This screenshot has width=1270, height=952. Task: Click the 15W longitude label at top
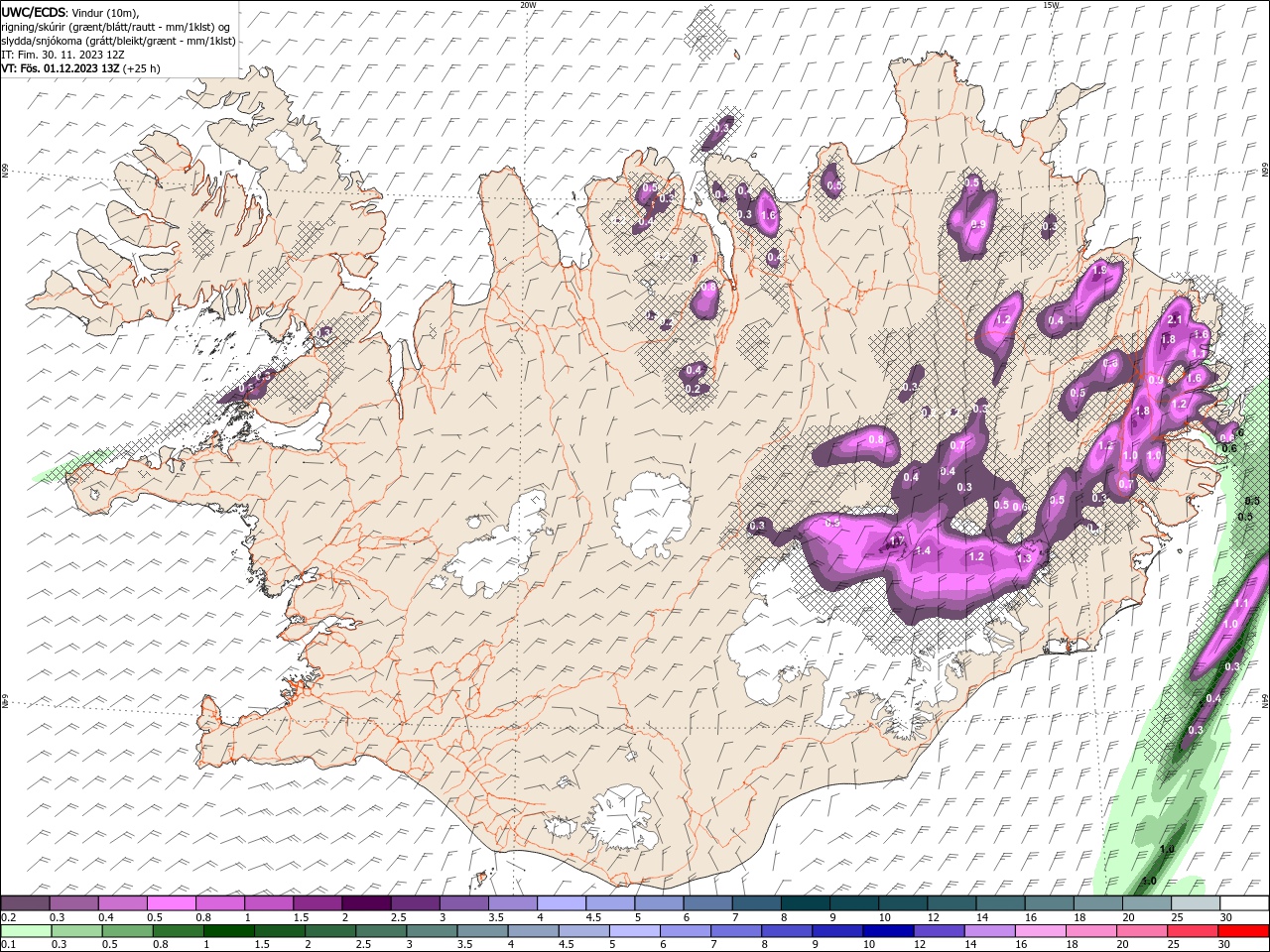click(1051, 5)
